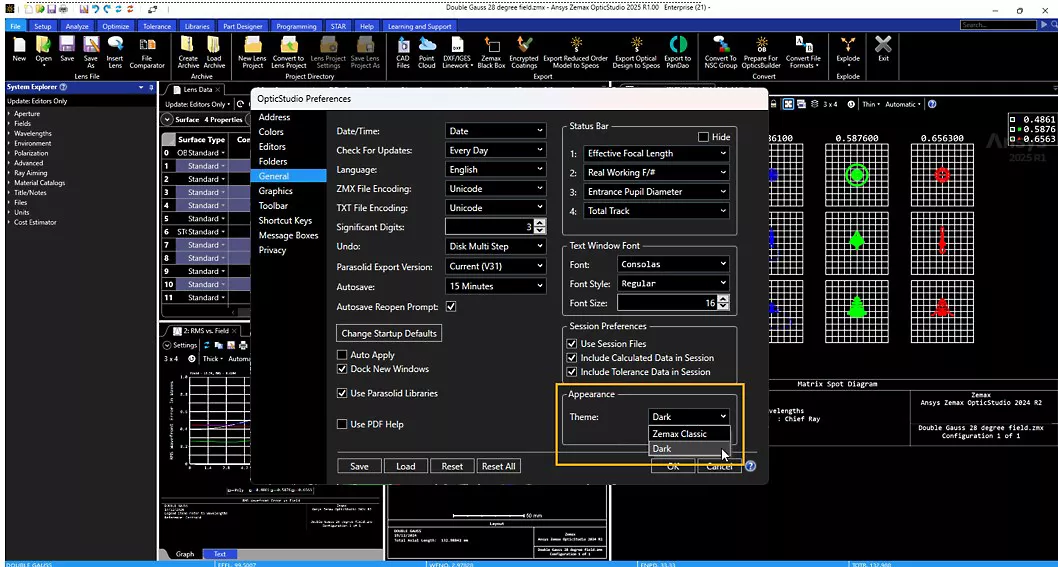Click print icon in RMS vs. Field window
Image resolution: width=1058 pixels, height=567 pixels.
point(242,345)
